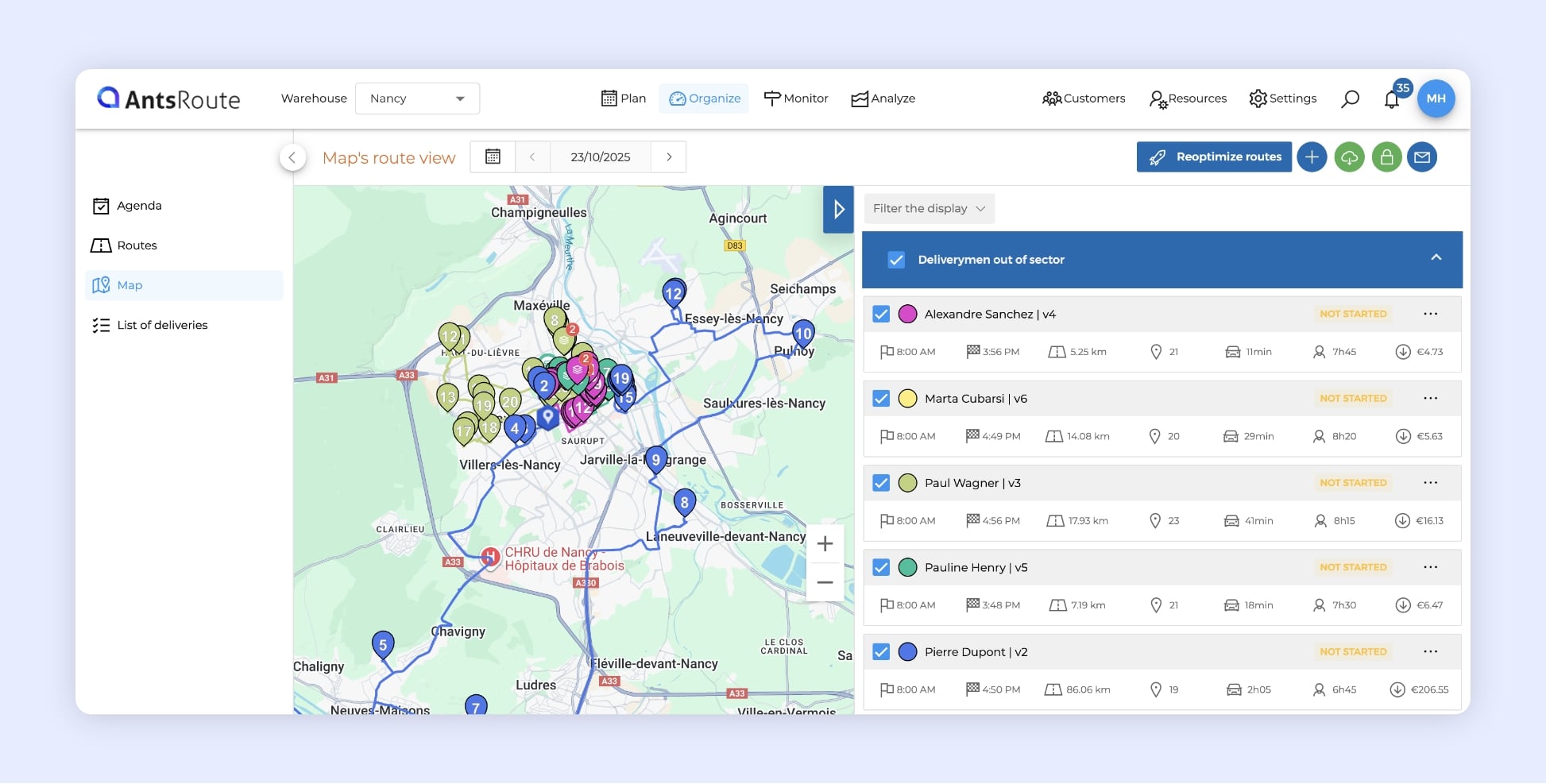Open the Warehouse Nancy dropdown

click(x=417, y=98)
